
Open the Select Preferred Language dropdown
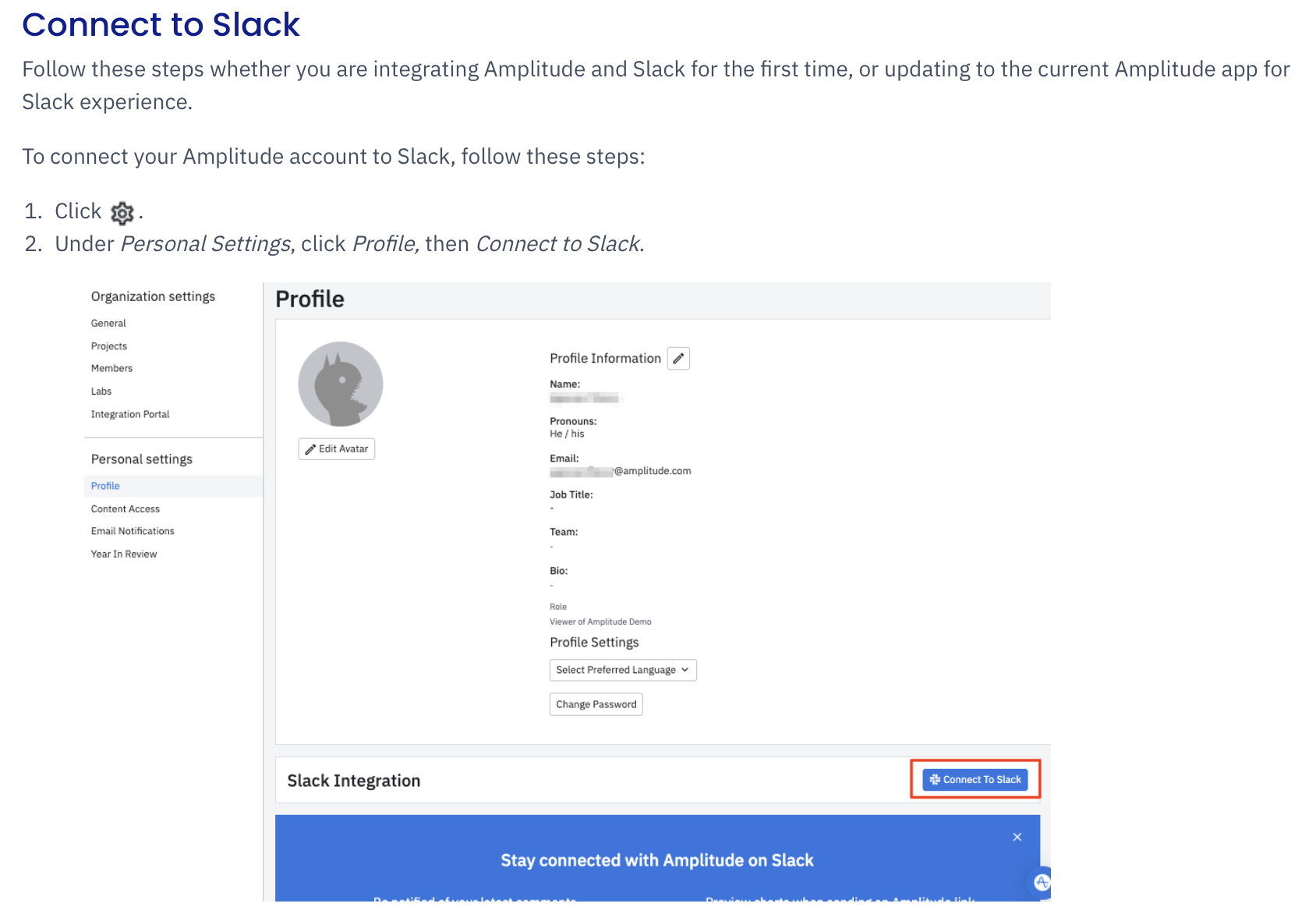click(x=622, y=670)
